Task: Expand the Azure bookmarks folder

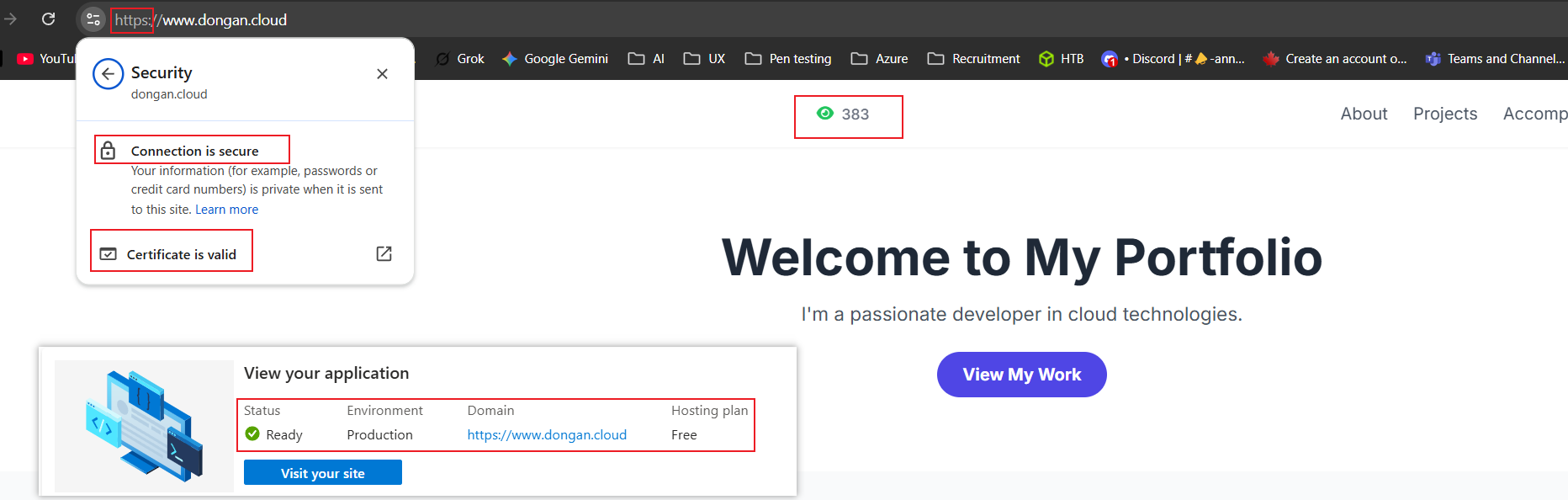Action: tap(879, 59)
